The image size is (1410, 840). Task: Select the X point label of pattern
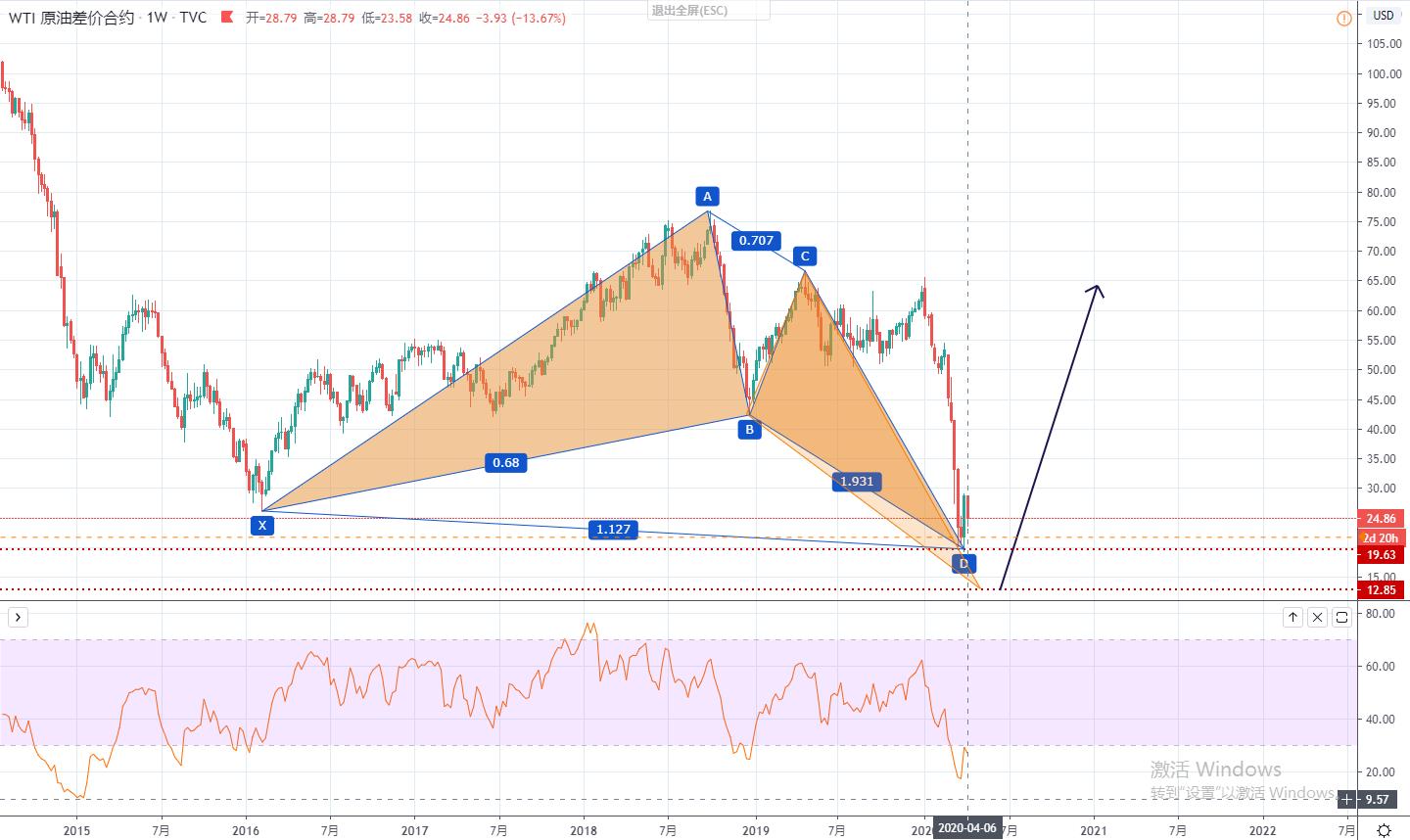(262, 525)
